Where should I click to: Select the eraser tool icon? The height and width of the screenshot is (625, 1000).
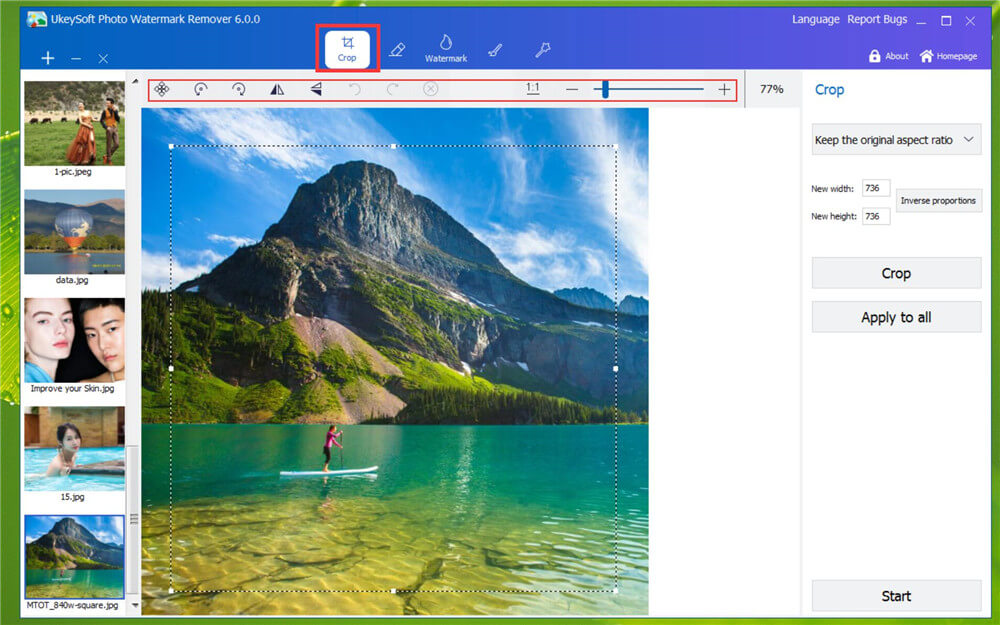pos(397,49)
